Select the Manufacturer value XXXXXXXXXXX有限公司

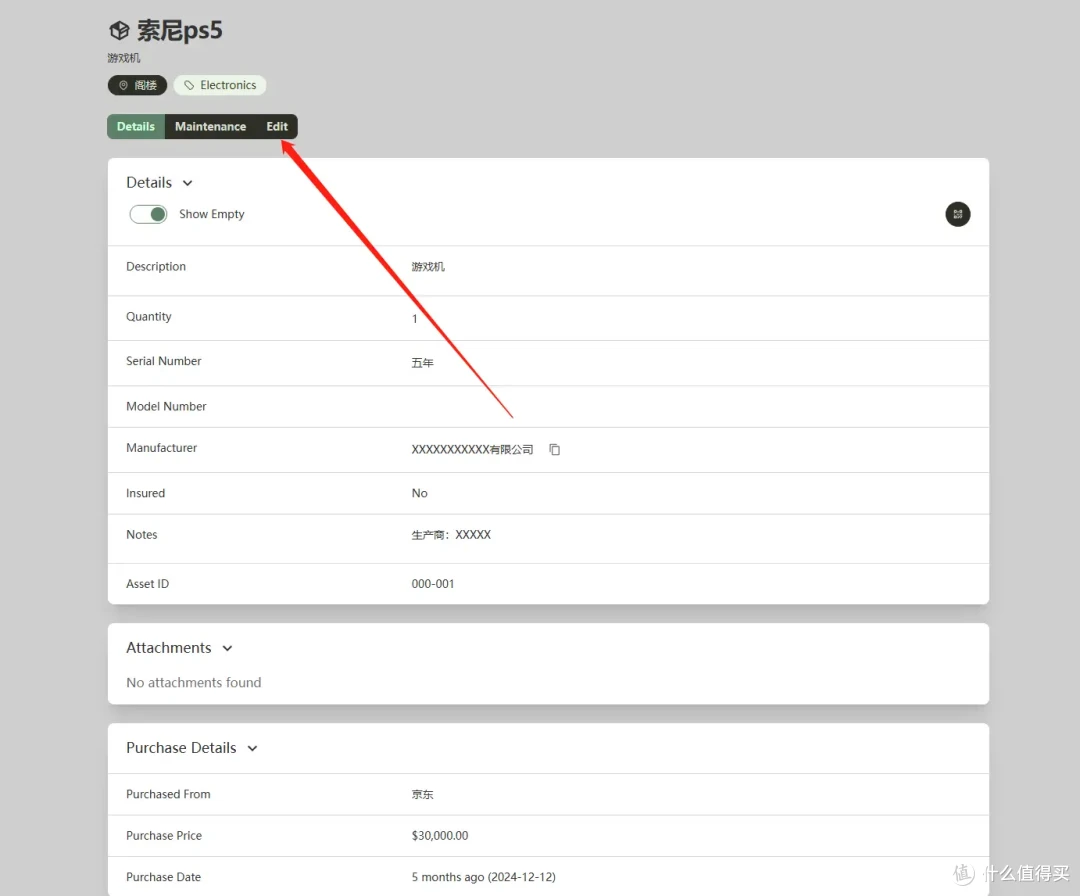472,450
